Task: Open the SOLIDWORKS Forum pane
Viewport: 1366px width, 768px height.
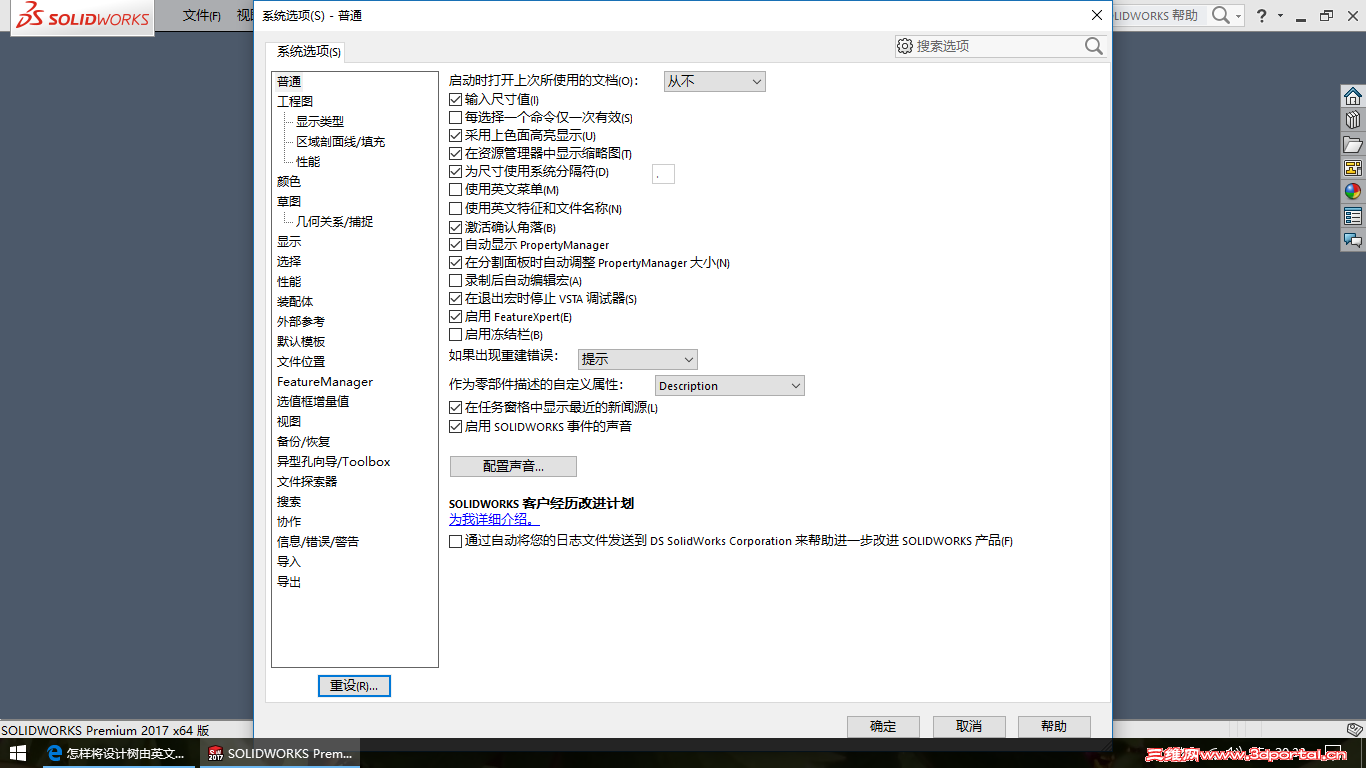Action: [x=1354, y=240]
